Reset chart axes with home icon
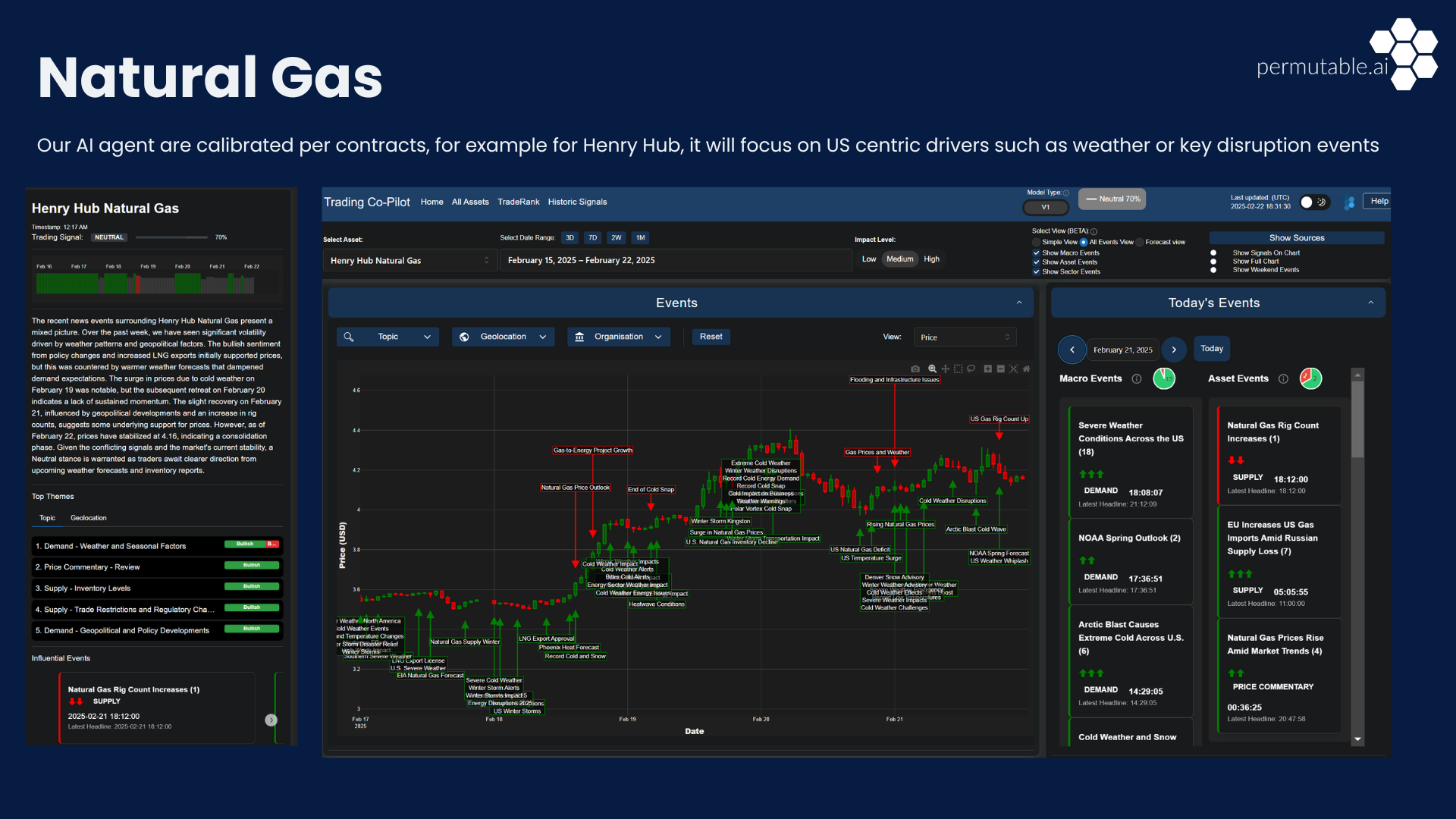The image size is (1456, 819). (1026, 369)
